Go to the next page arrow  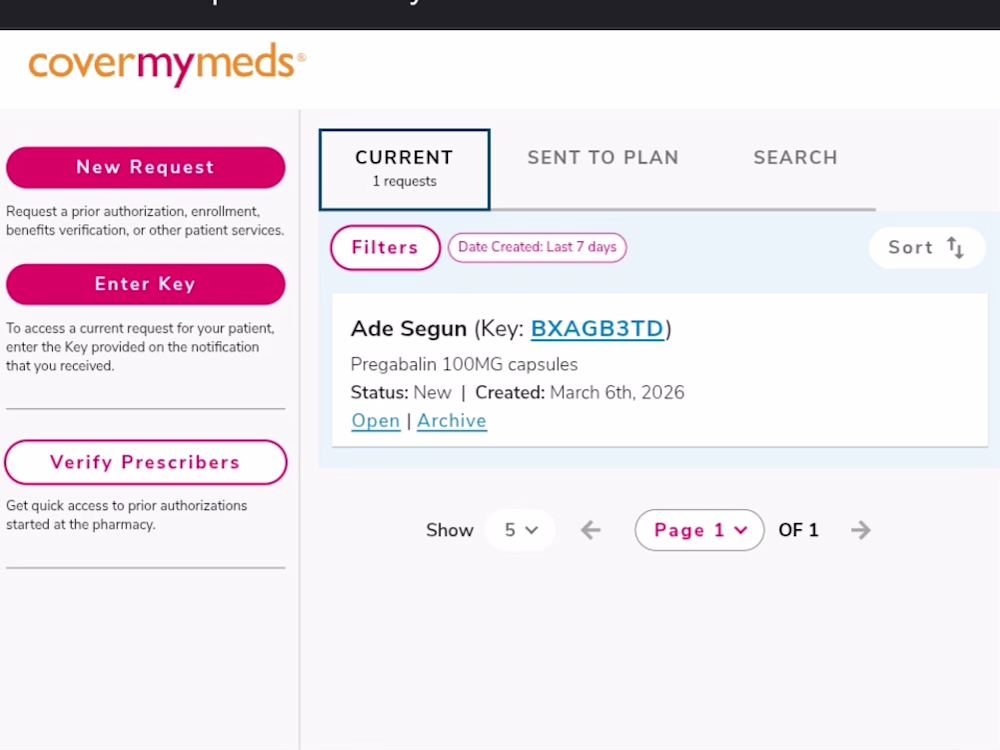click(861, 530)
